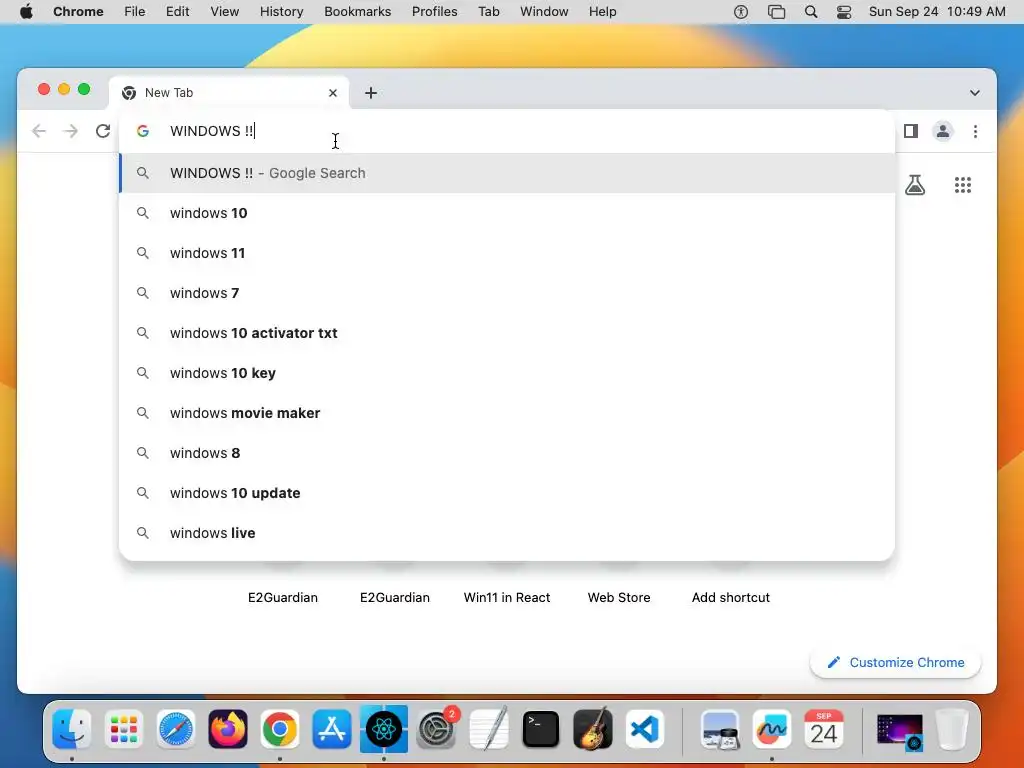Open Chrome three-dot menu
The image size is (1024, 768).
[x=975, y=131]
